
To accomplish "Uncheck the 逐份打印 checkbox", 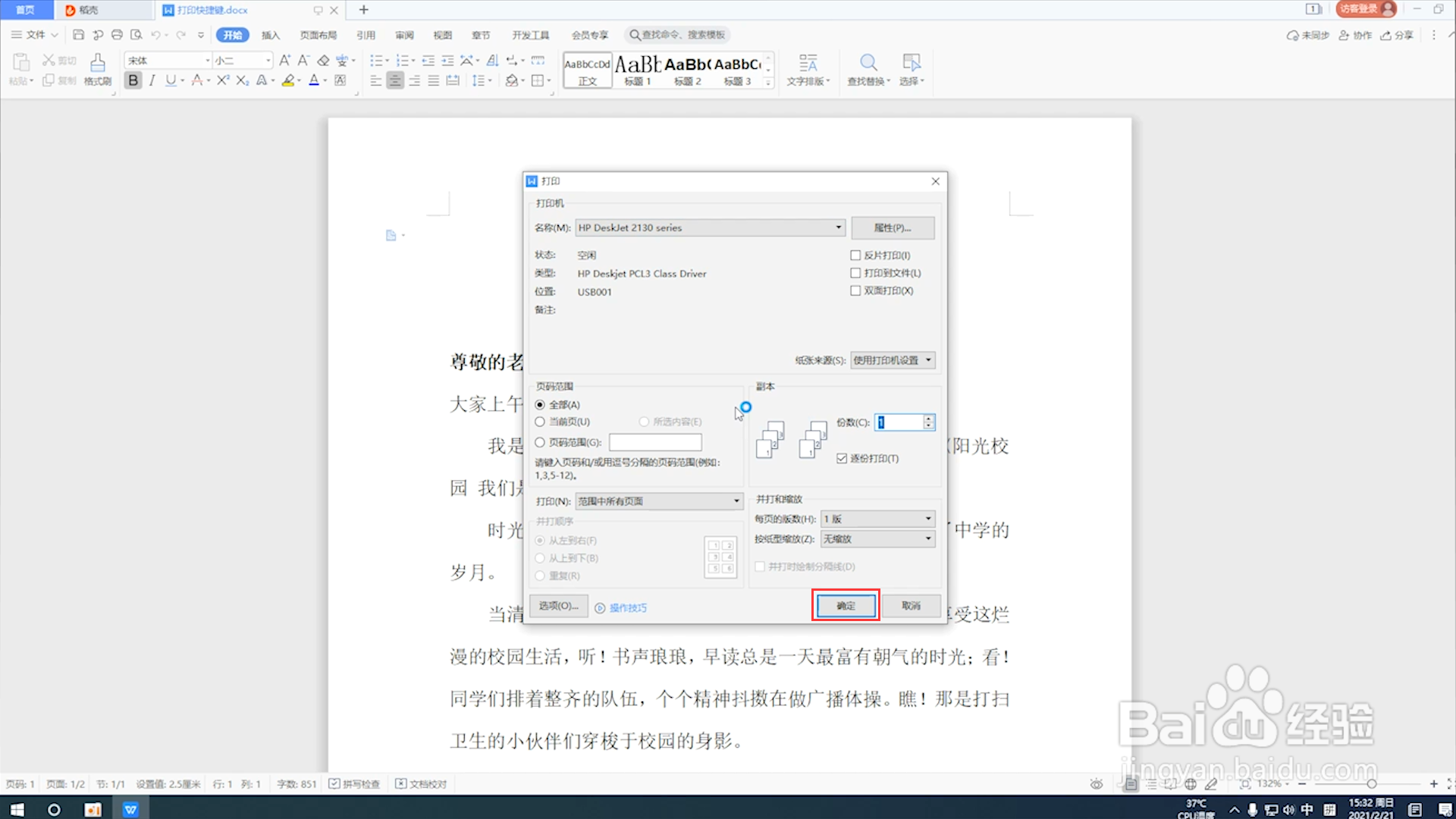I will [842, 459].
